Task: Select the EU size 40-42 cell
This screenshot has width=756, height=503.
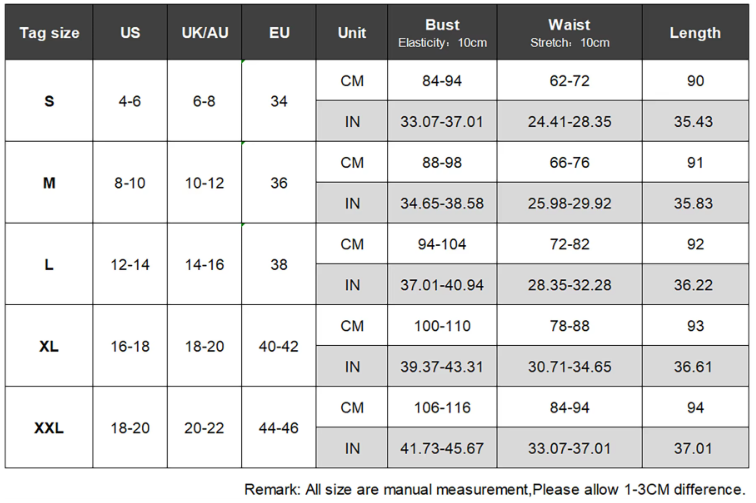Action: pyautogui.click(x=279, y=346)
